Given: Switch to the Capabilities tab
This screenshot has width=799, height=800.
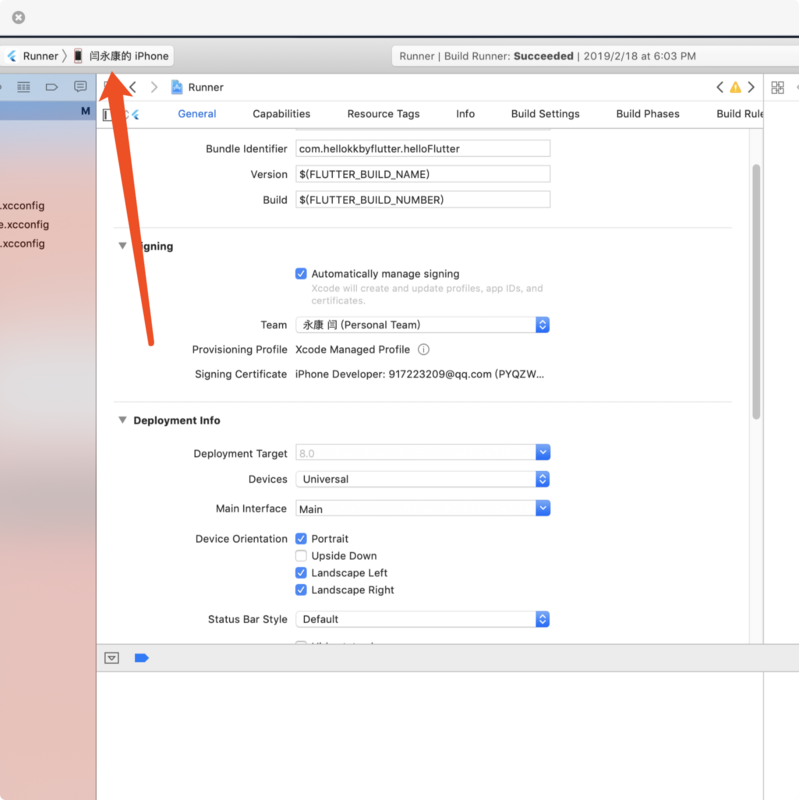Looking at the screenshot, I should click(x=281, y=114).
